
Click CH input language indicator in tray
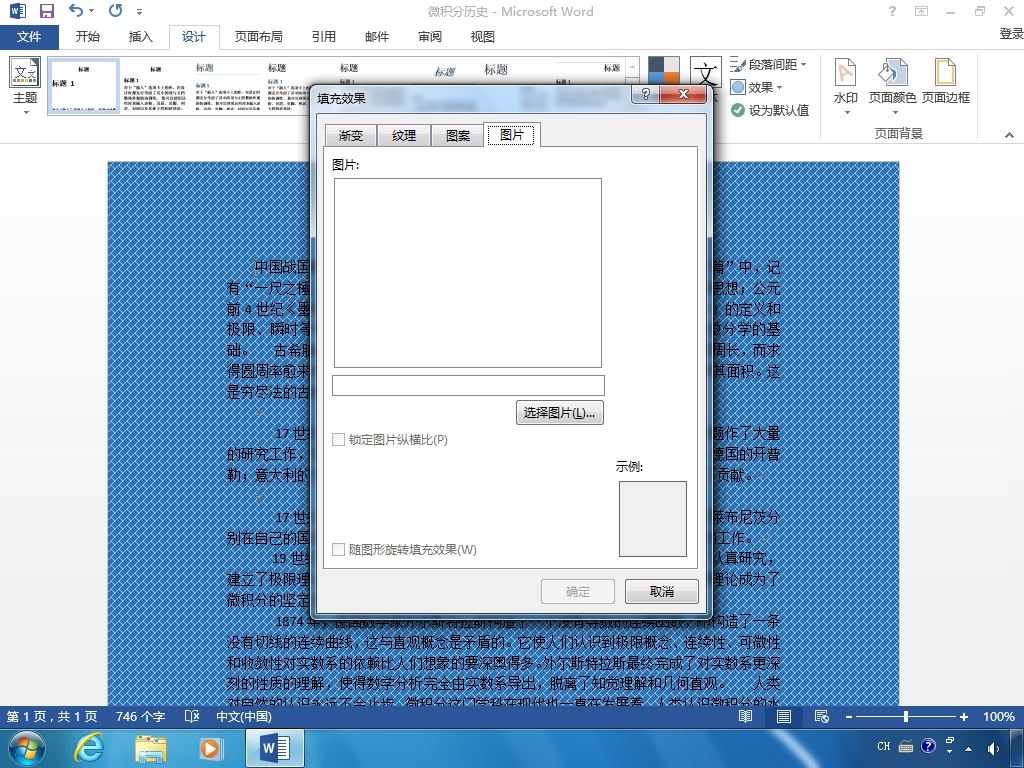(x=884, y=746)
